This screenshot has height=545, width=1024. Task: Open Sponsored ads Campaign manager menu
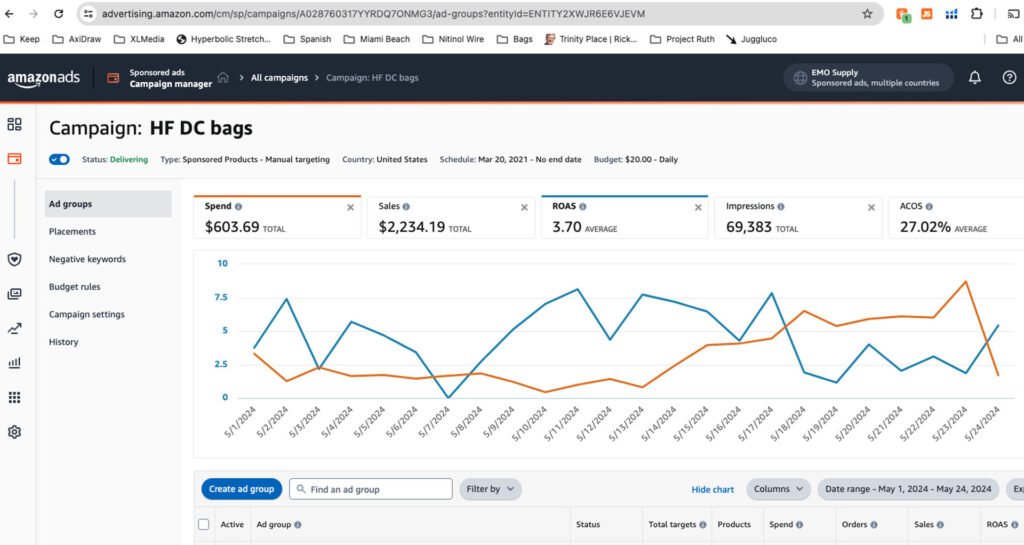pyautogui.click(x=161, y=78)
